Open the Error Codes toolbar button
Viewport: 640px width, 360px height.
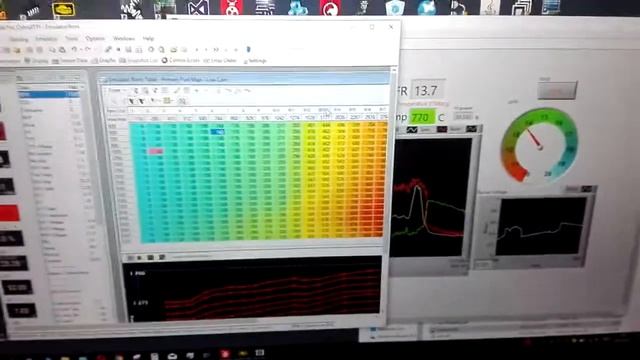pos(220,60)
